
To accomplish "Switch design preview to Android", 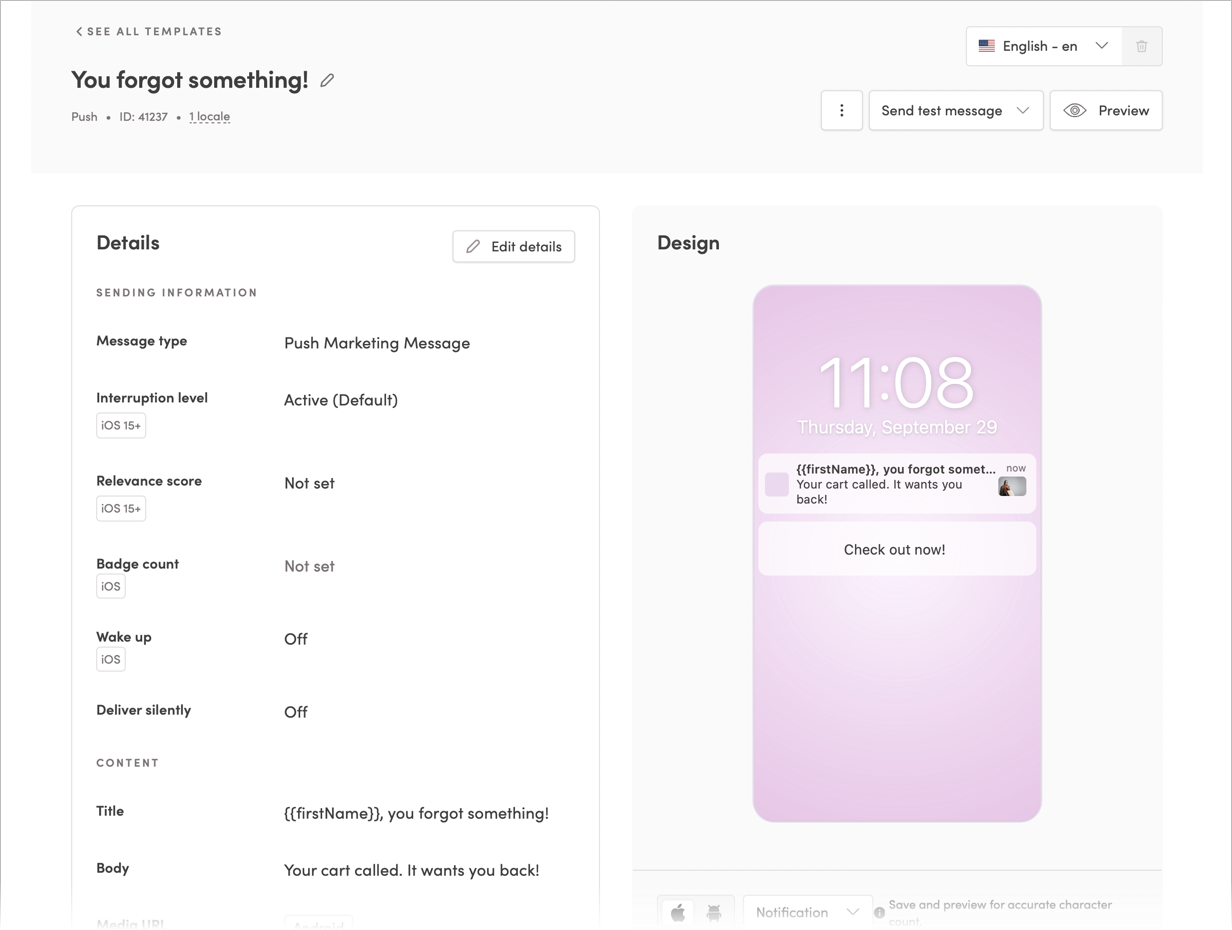I will 714,912.
